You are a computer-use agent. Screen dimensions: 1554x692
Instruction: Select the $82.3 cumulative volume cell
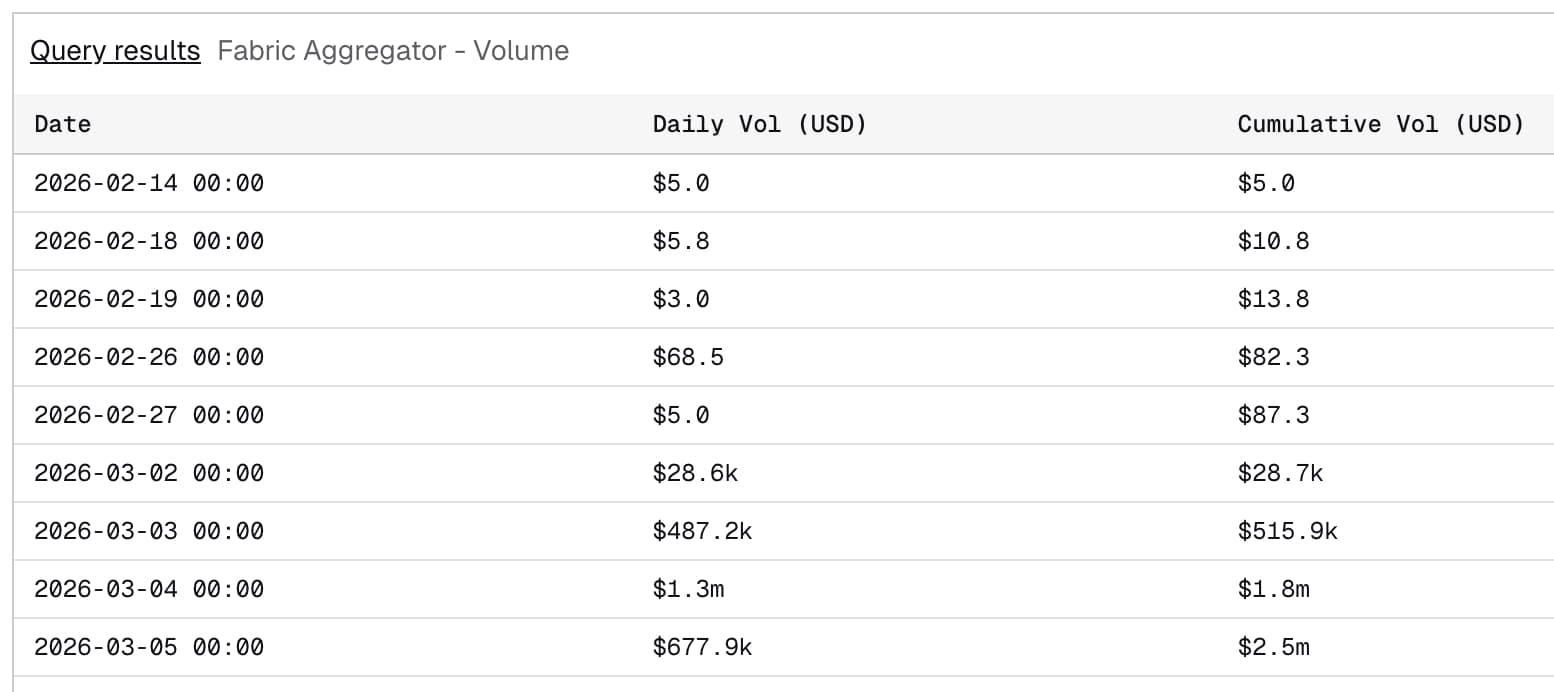coord(1273,357)
